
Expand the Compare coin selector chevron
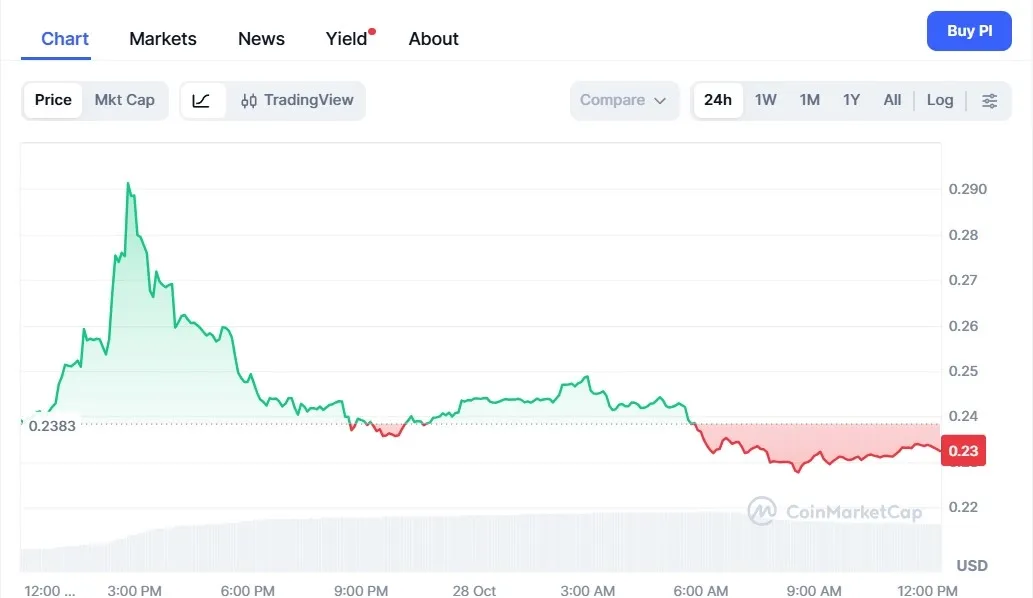click(x=659, y=101)
